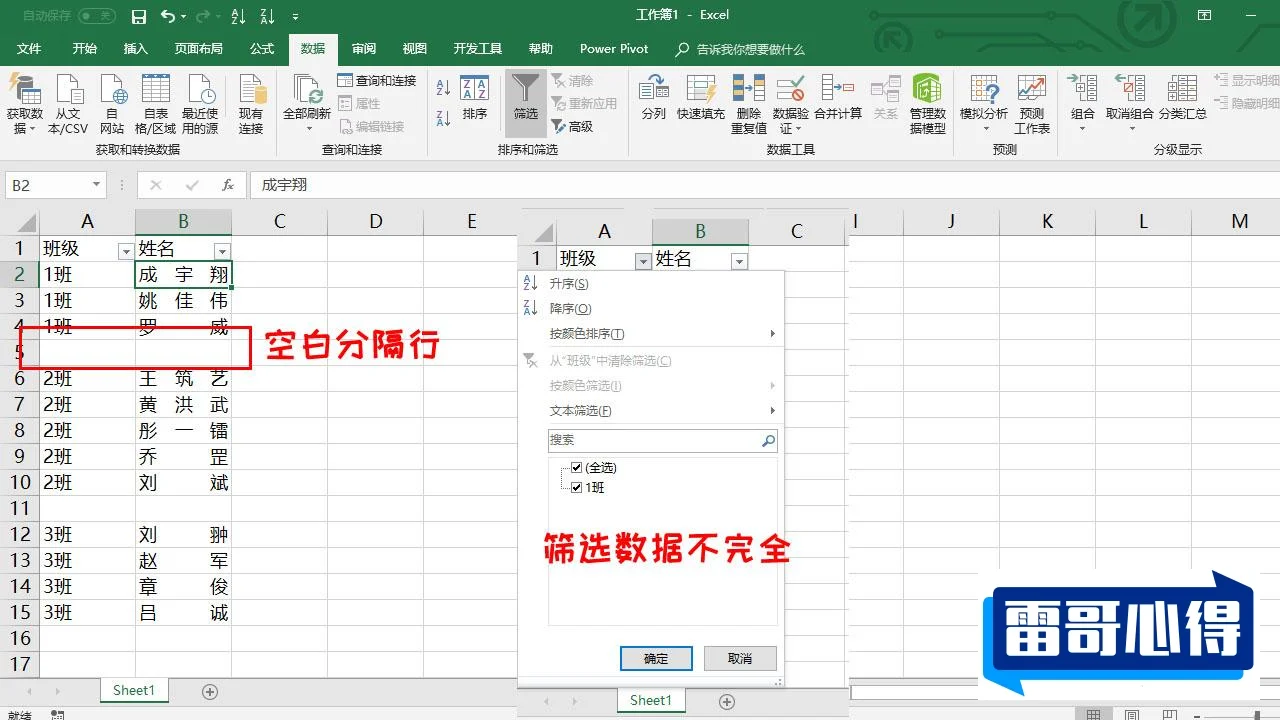Click the 排序 (Sort) dialog button in the ribbon
The width and height of the screenshot is (1280, 720).
pos(474,98)
